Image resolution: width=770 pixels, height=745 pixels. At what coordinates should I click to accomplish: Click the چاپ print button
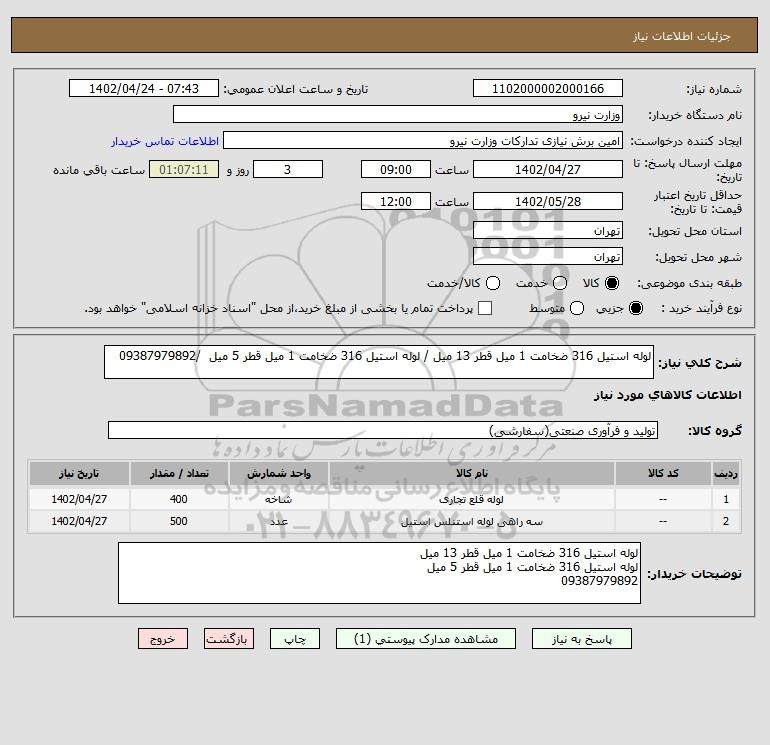point(295,638)
